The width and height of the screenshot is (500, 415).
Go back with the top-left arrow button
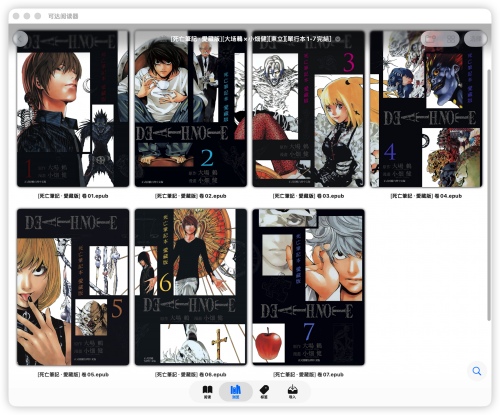point(20,39)
